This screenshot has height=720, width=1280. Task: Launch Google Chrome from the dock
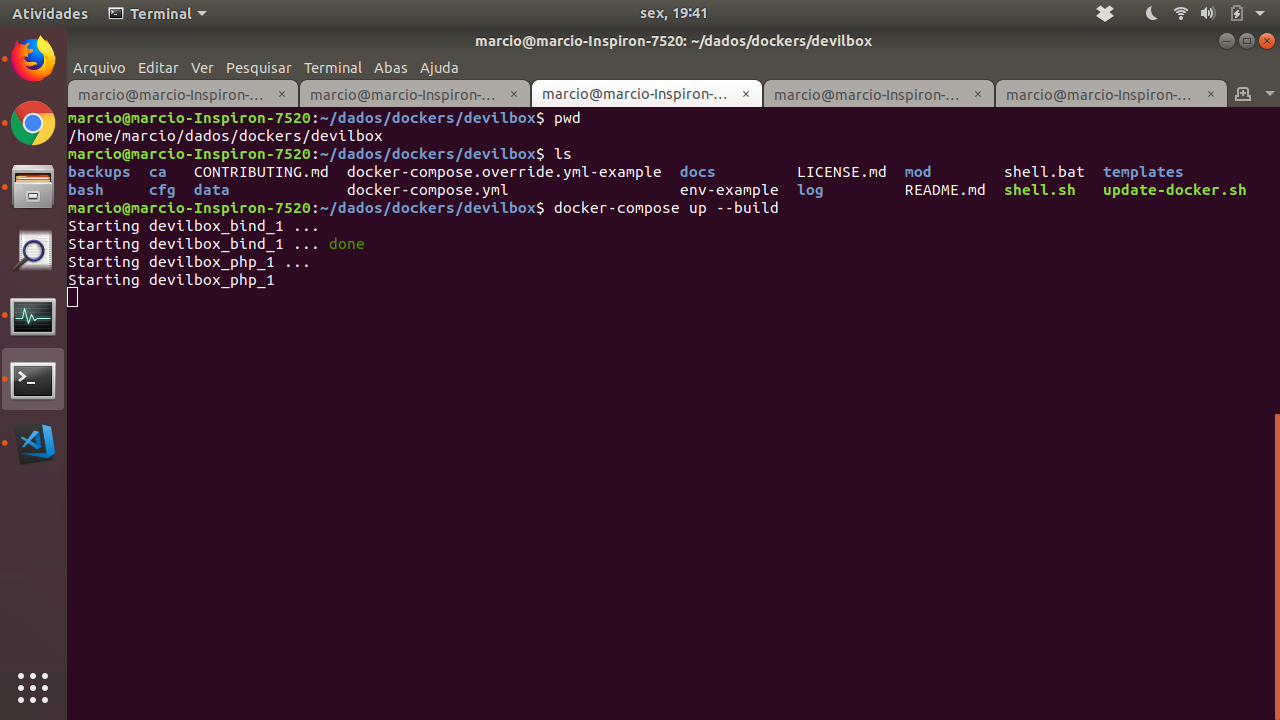click(x=33, y=124)
